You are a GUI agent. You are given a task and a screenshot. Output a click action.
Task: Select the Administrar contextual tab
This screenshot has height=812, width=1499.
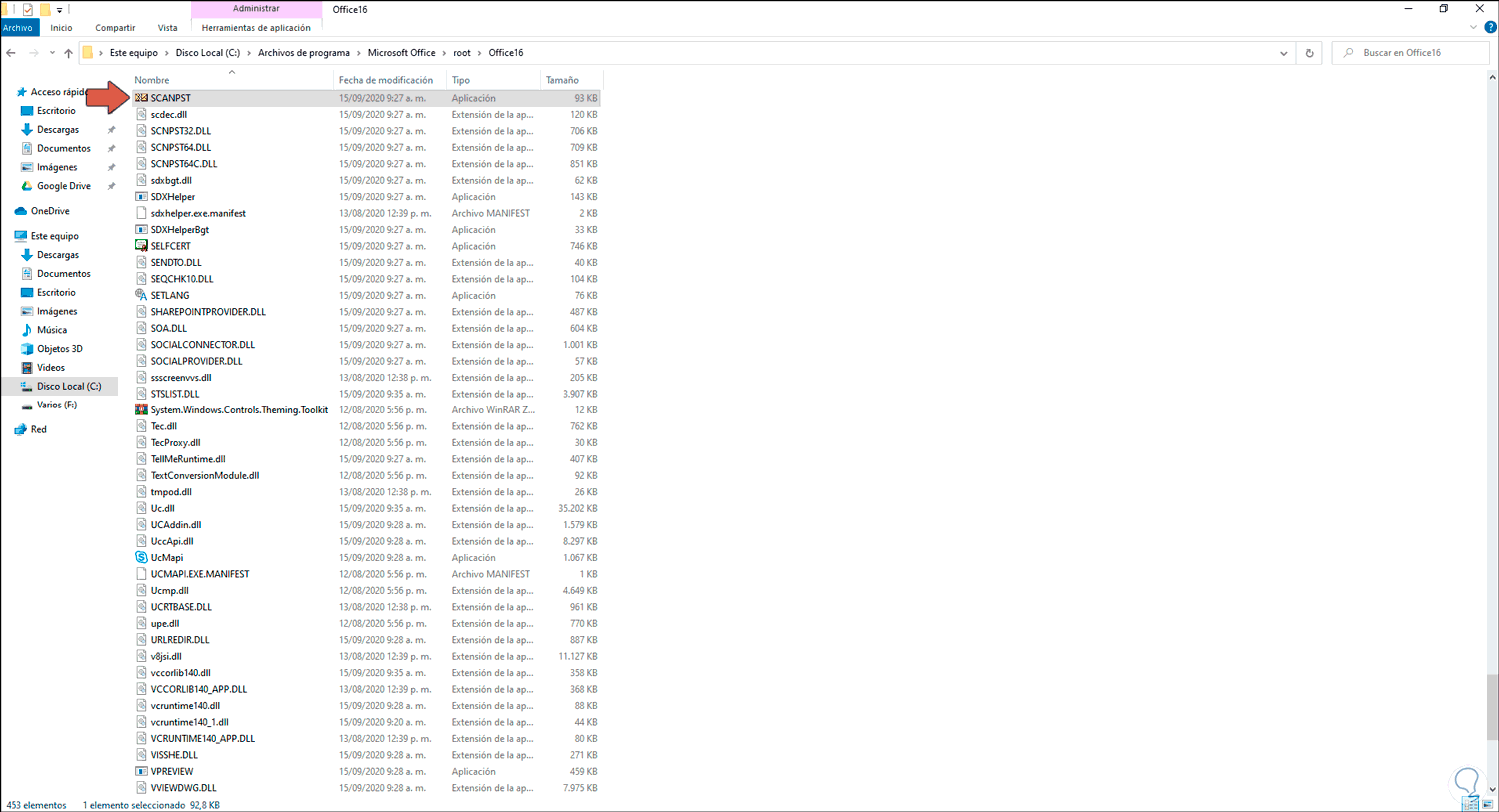(256, 9)
